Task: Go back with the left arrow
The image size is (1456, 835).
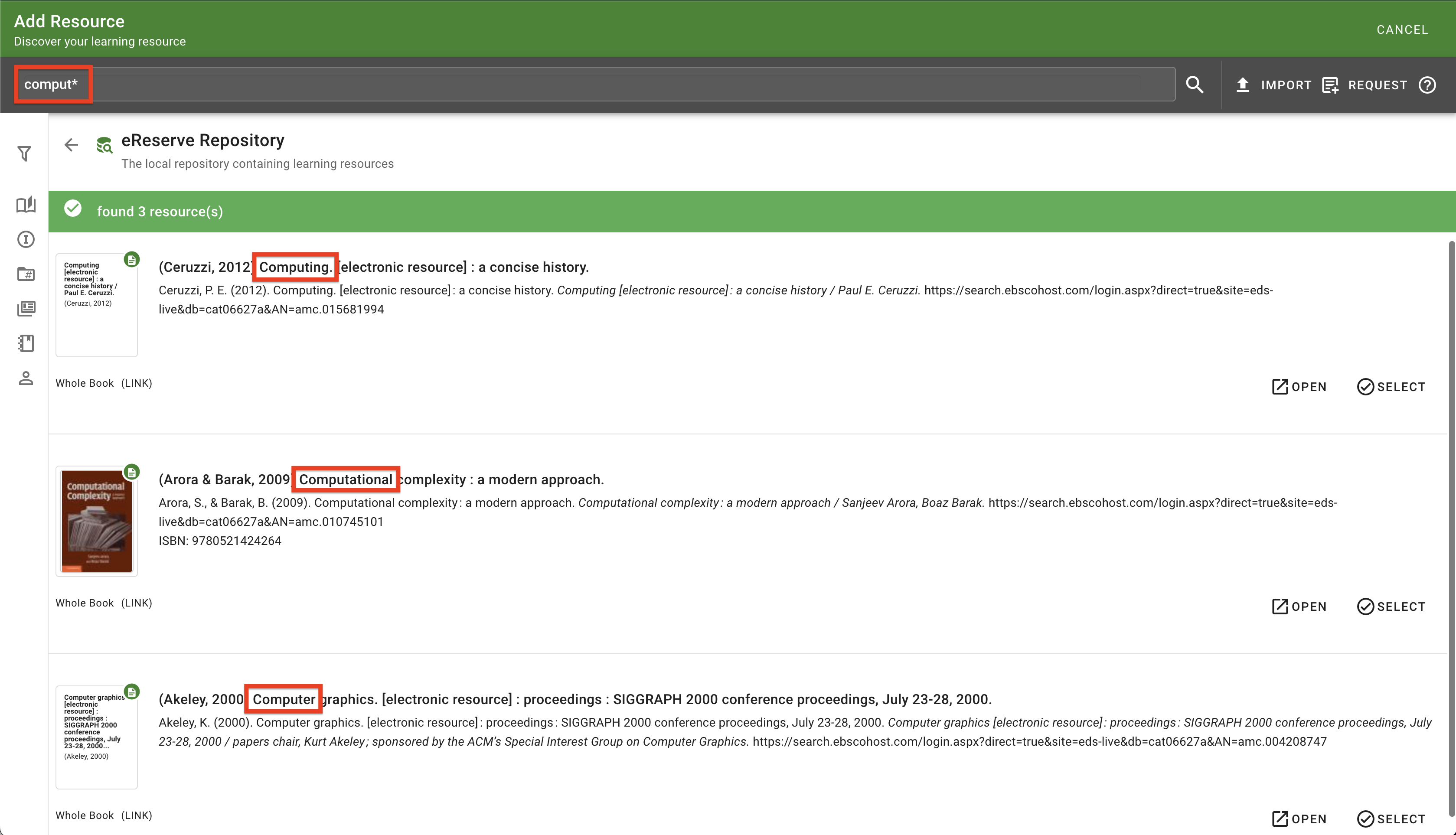Action: point(71,144)
